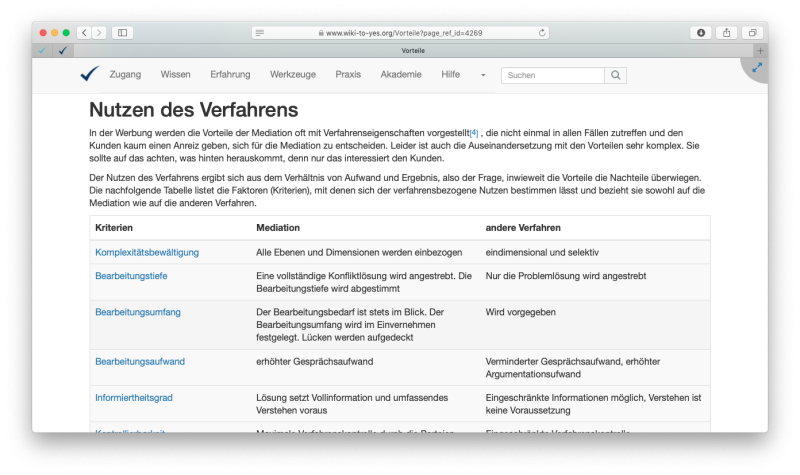Image resolution: width=800 pixels, height=475 pixels.
Task: Open the Komplexitätsbewältigung link
Action: click(x=147, y=252)
